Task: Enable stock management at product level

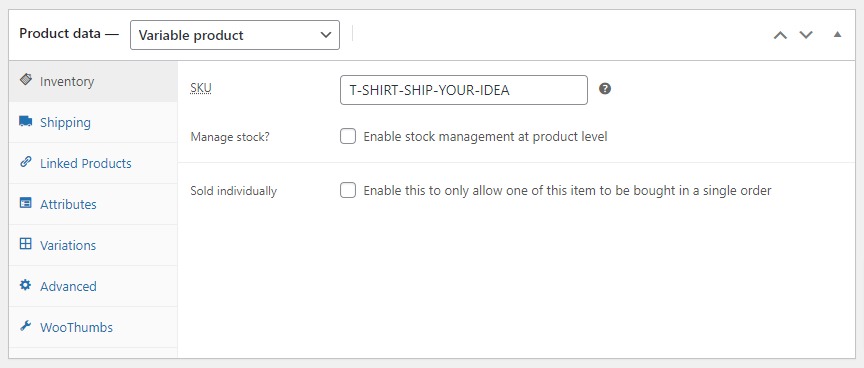Action: click(348, 136)
